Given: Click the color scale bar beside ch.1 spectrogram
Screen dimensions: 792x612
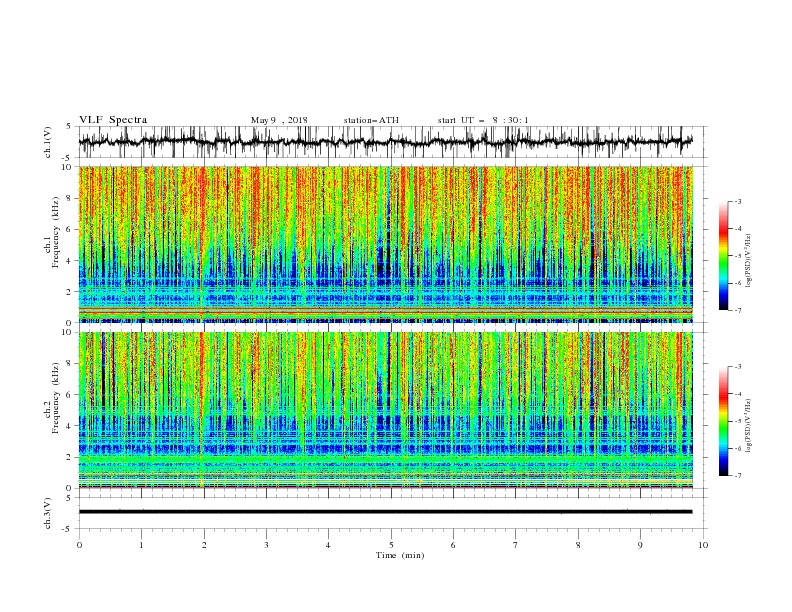Looking at the screenshot, I should coord(723,256).
